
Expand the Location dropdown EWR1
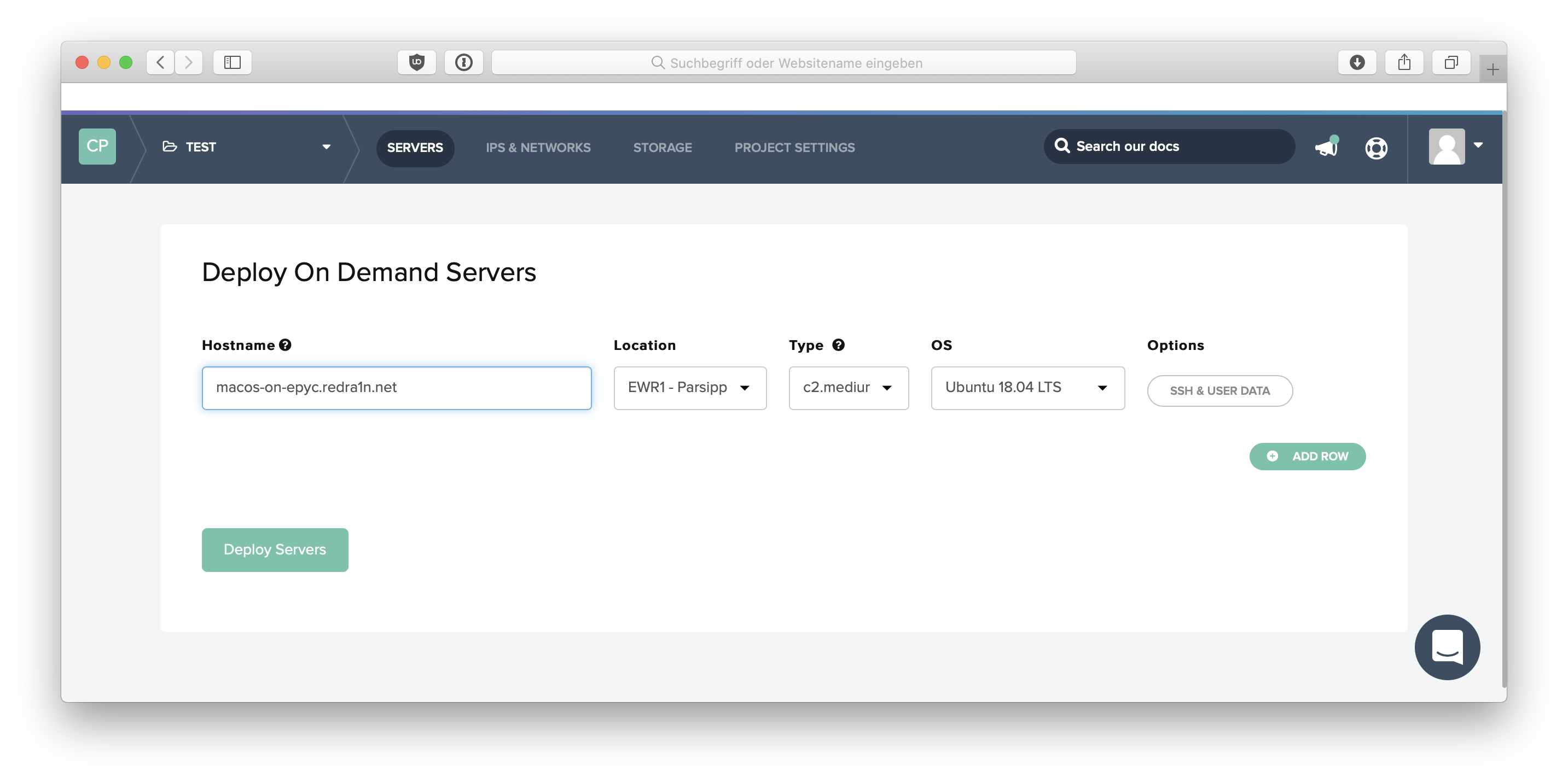pos(690,388)
